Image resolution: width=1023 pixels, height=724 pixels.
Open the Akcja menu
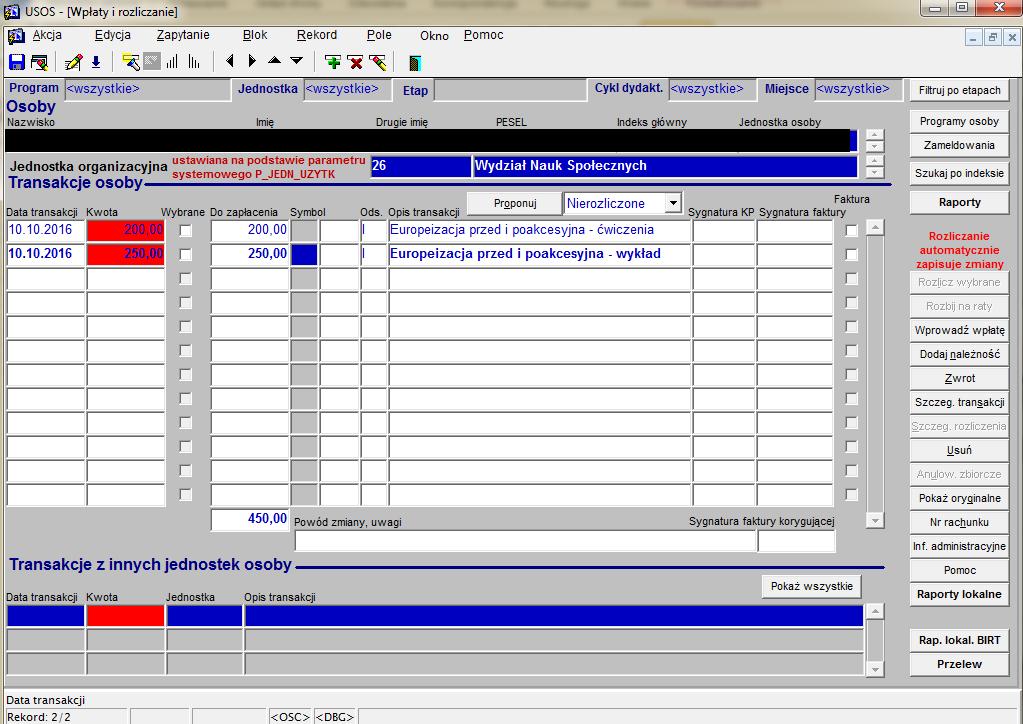[47, 35]
